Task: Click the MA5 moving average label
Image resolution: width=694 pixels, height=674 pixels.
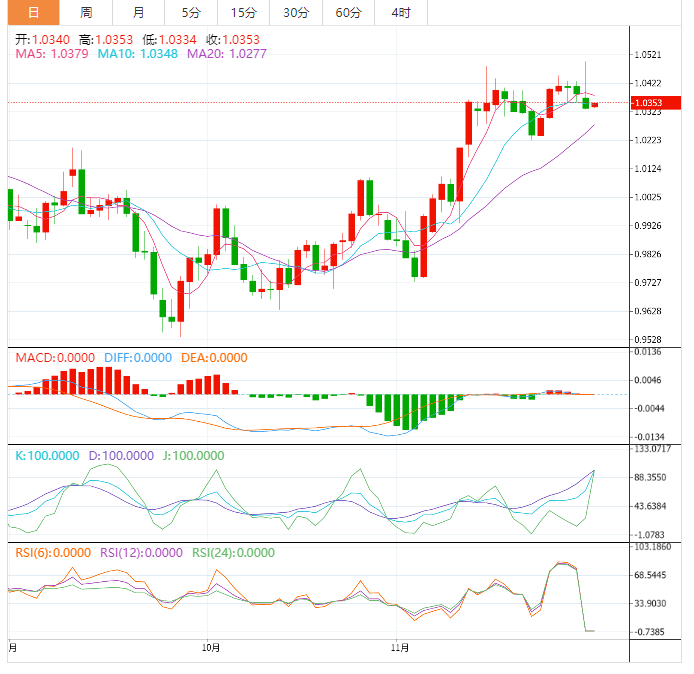Action: pyautogui.click(x=51, y=54)
